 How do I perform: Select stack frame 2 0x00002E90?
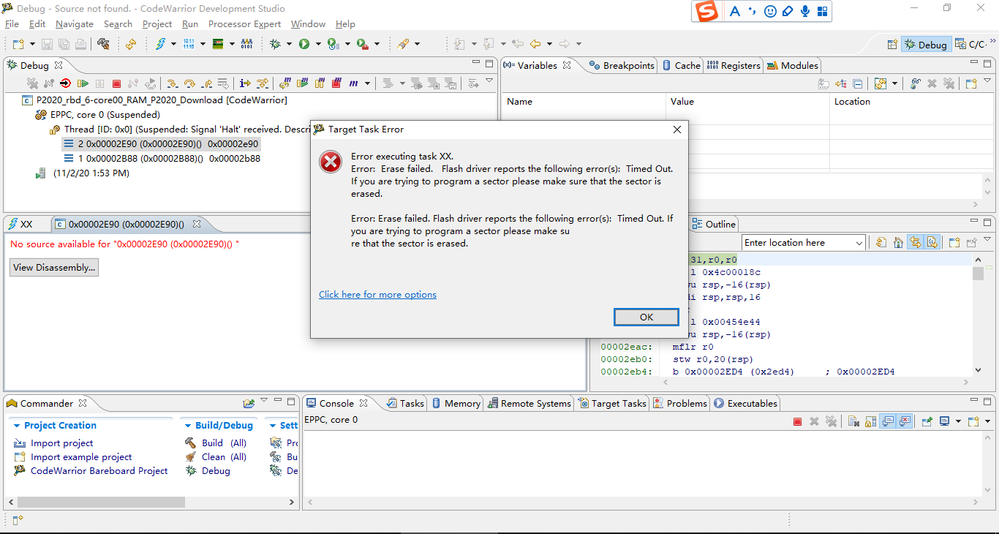(161, 144)
